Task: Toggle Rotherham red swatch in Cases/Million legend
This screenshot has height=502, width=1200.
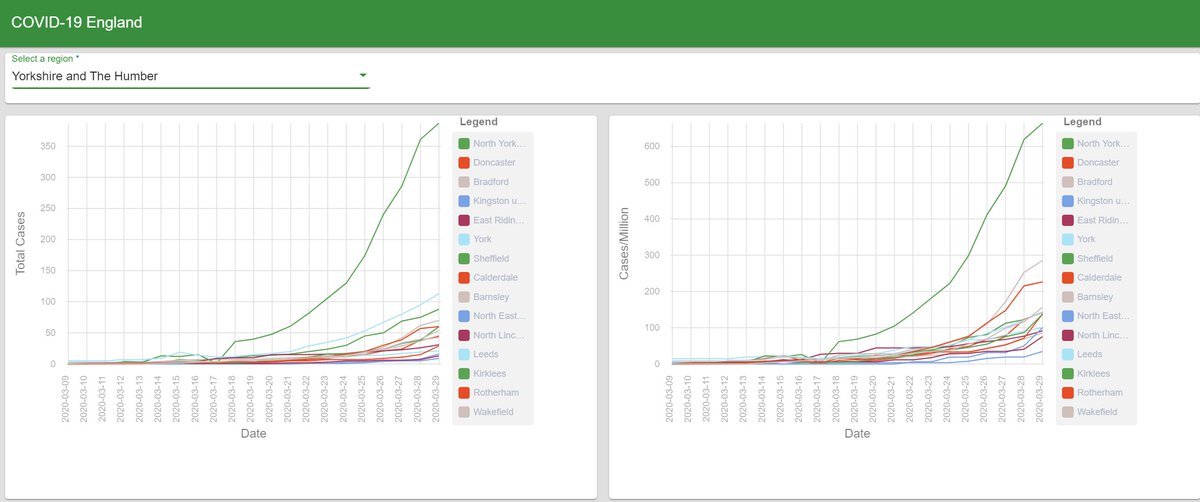Action: click(1070, 392)
